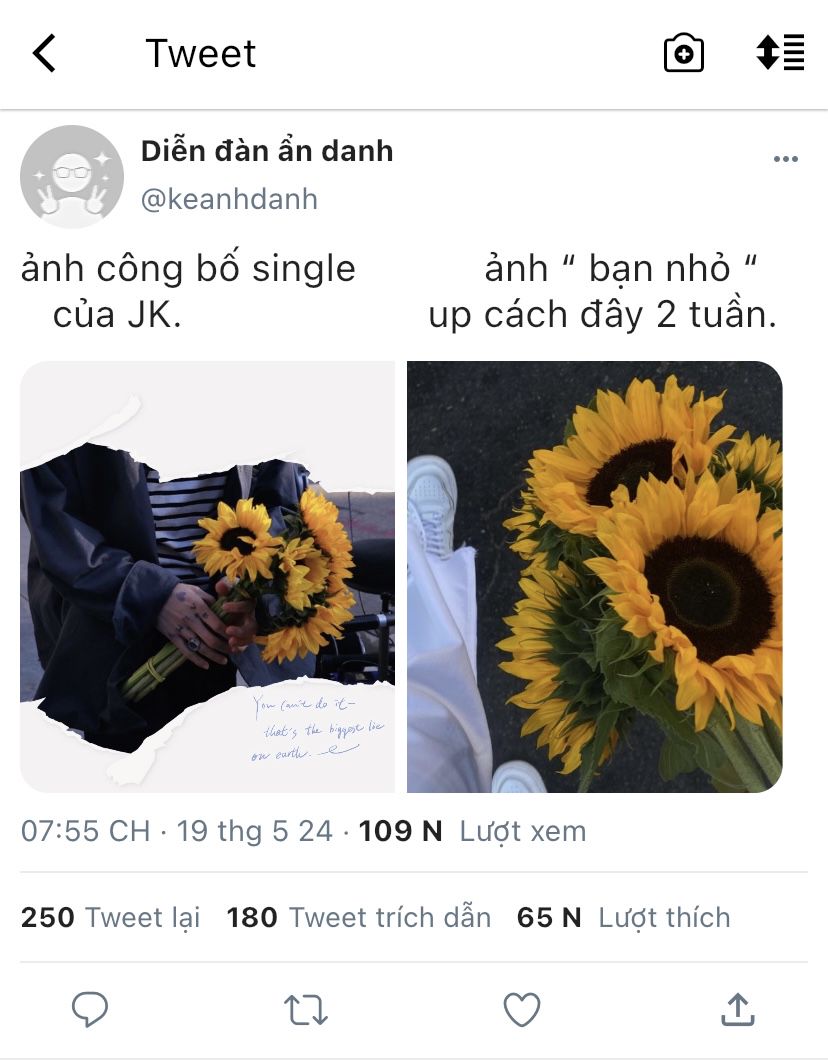
Task: Tap the 07:55 CH timestamp
Action: tap(86, 831)
